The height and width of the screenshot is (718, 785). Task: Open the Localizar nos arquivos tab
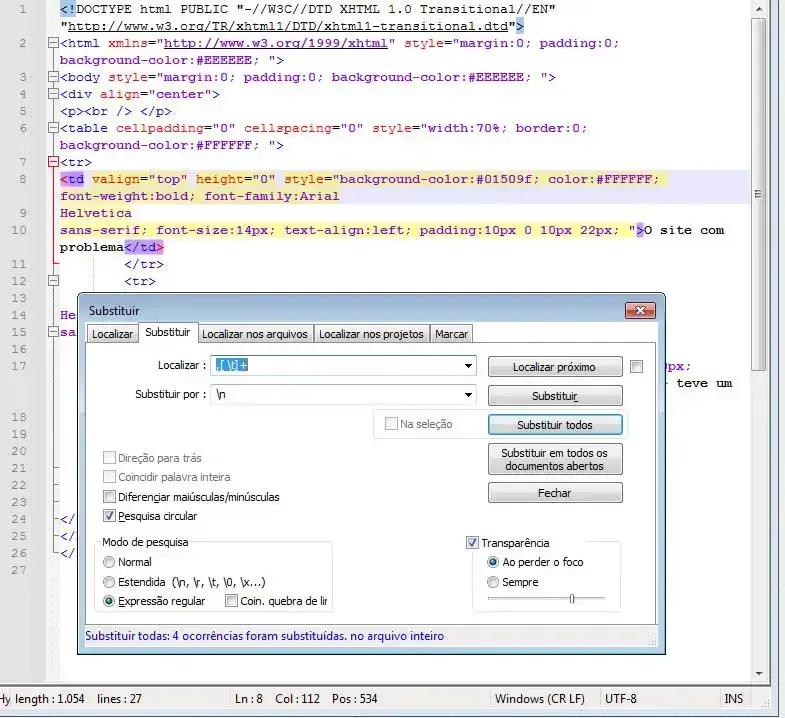256,334
